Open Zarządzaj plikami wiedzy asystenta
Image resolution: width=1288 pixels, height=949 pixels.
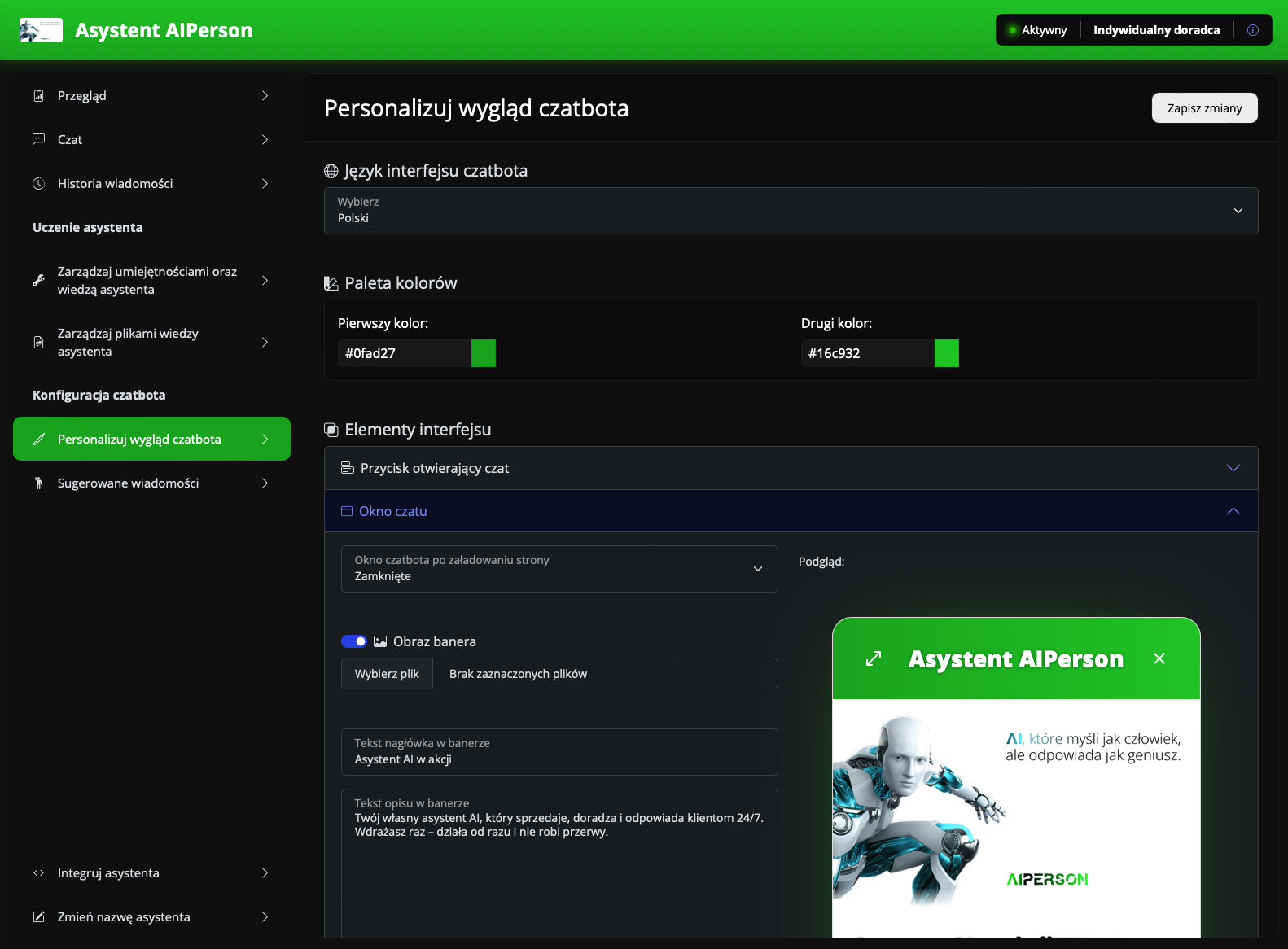pos(151,342)
